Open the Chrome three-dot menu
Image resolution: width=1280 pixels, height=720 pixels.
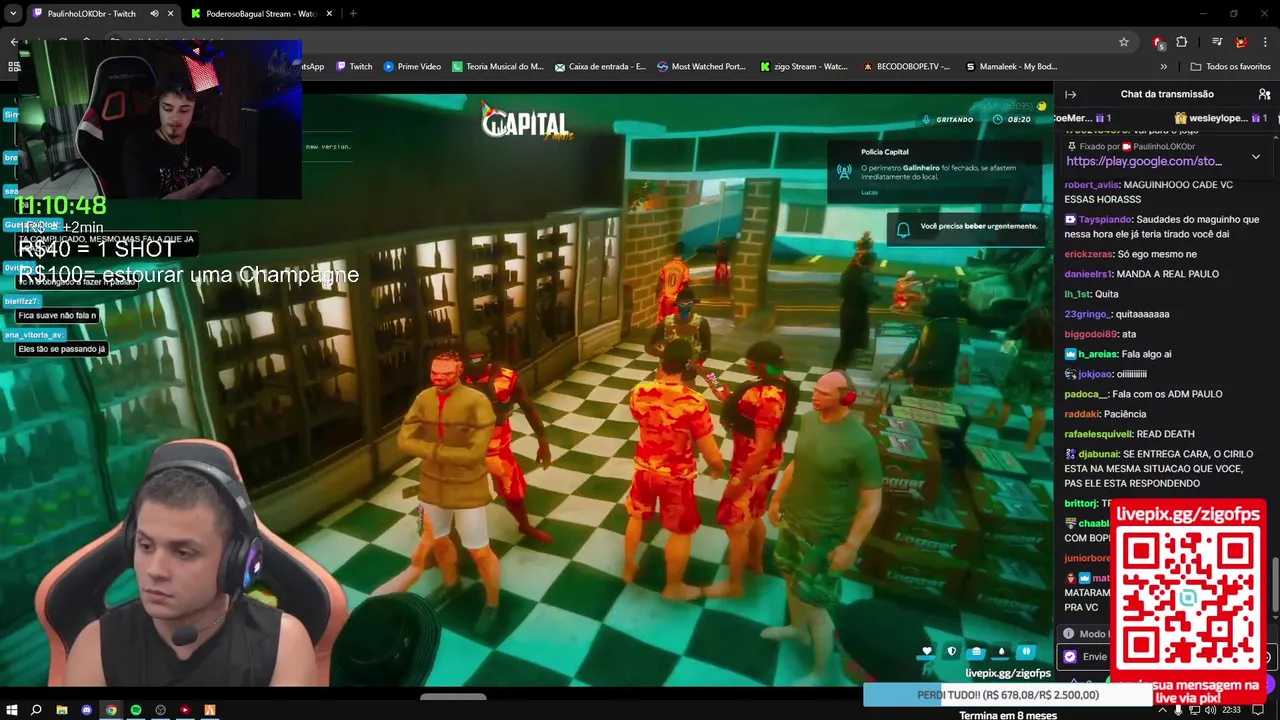coord(1265,42)
